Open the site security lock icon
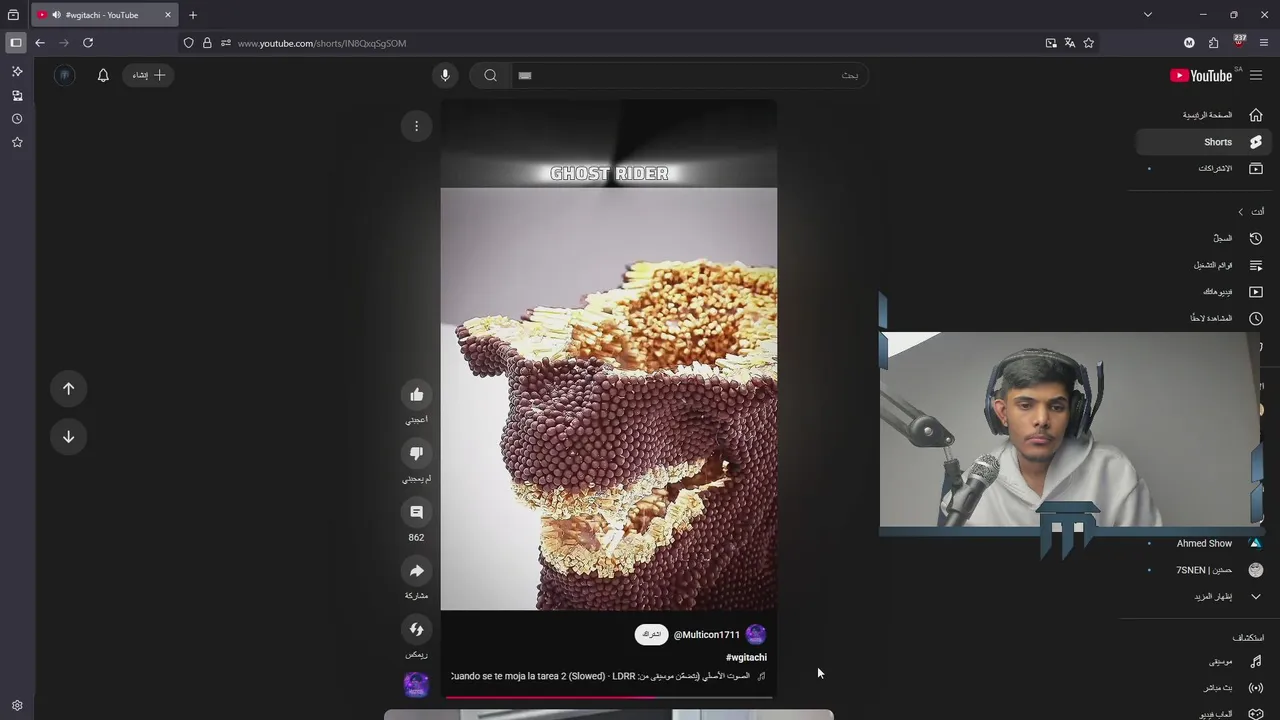This screenshot has height=720, width=1280. pos(207,43)
